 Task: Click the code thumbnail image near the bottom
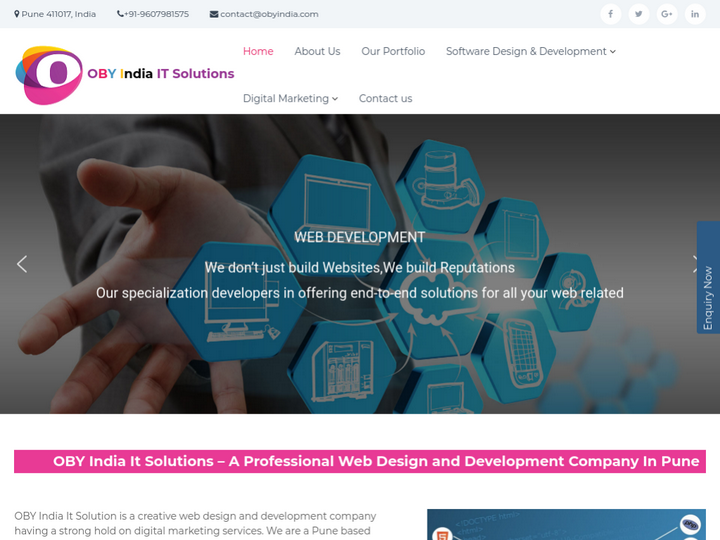pos(566,524)
